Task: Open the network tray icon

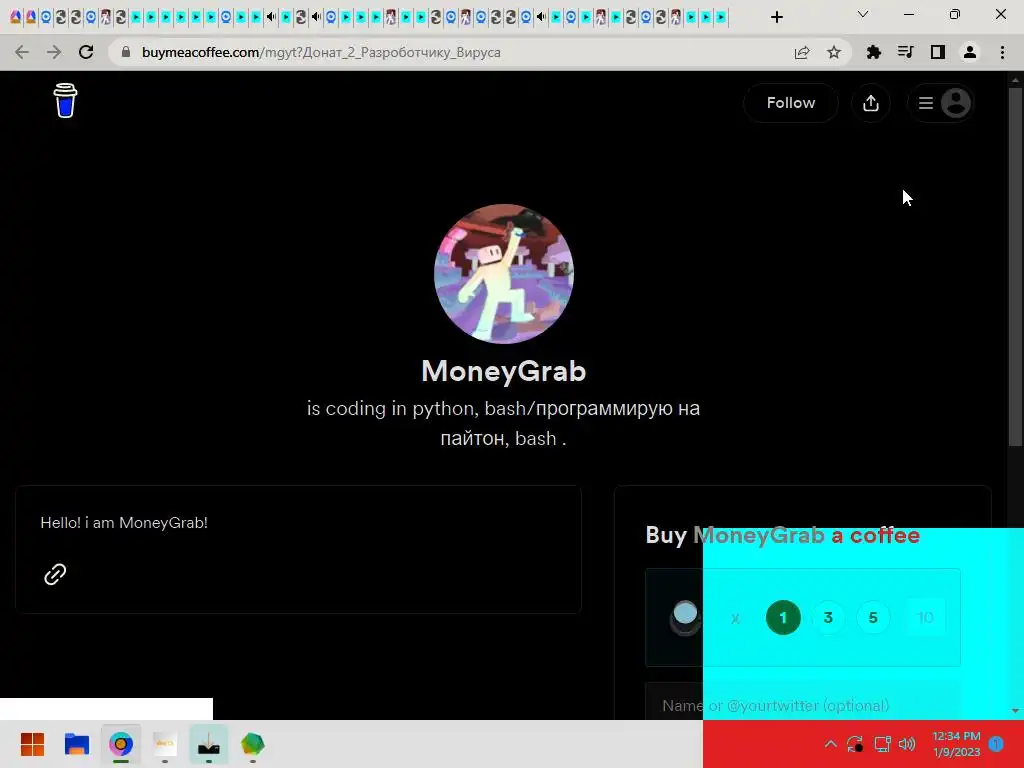Action: pyautogui.click(x=882, y=744)
